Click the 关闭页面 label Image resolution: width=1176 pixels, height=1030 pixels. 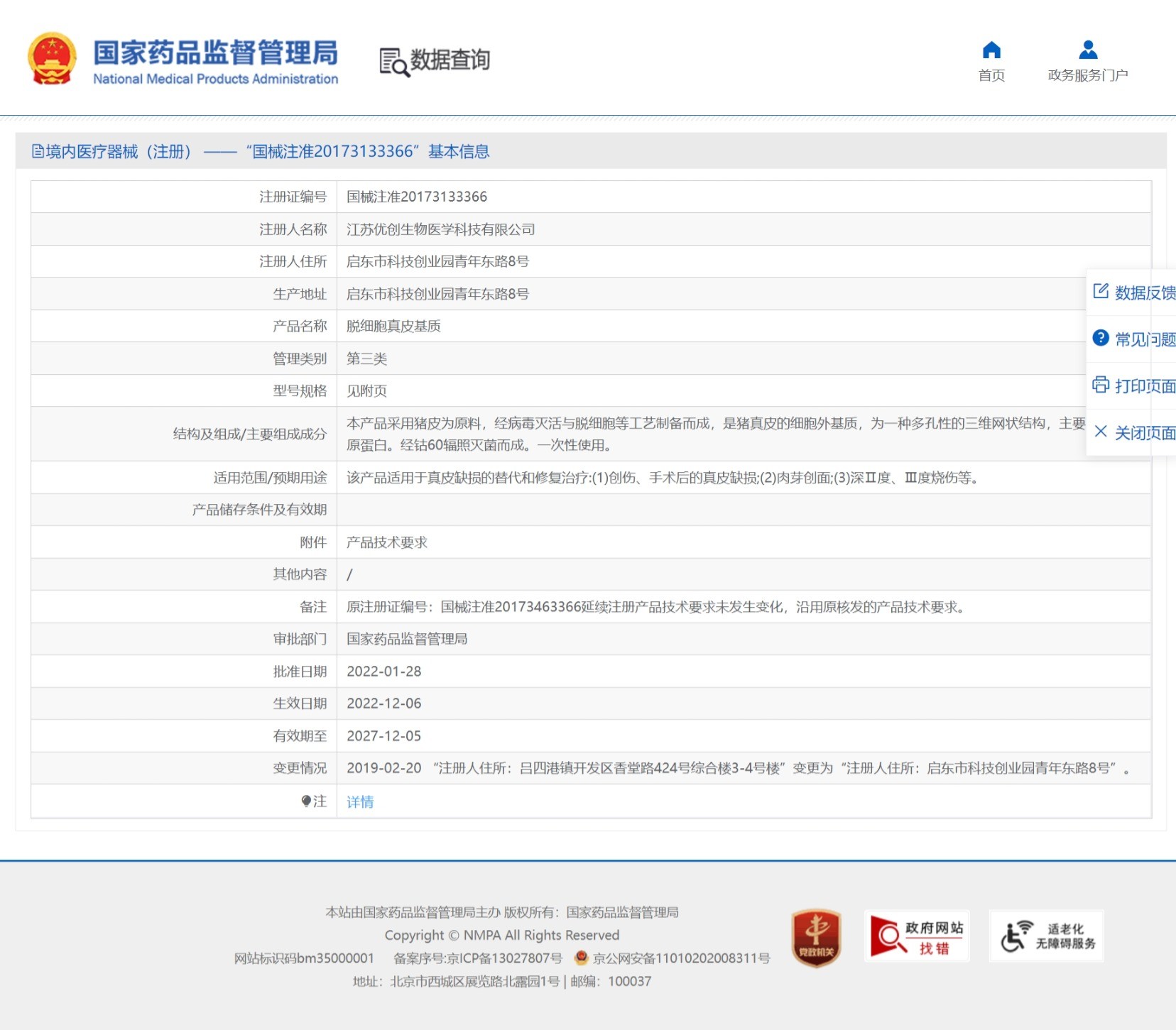(x=1145, y=432)
